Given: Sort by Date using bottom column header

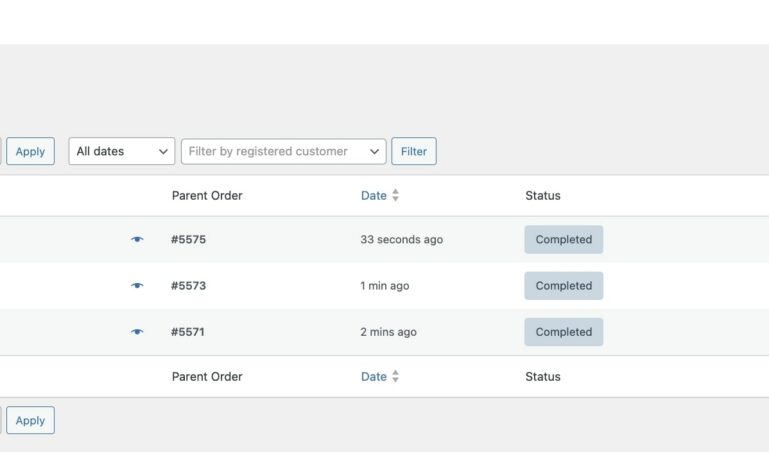Looking at the screenshot, I should point(373,377).
